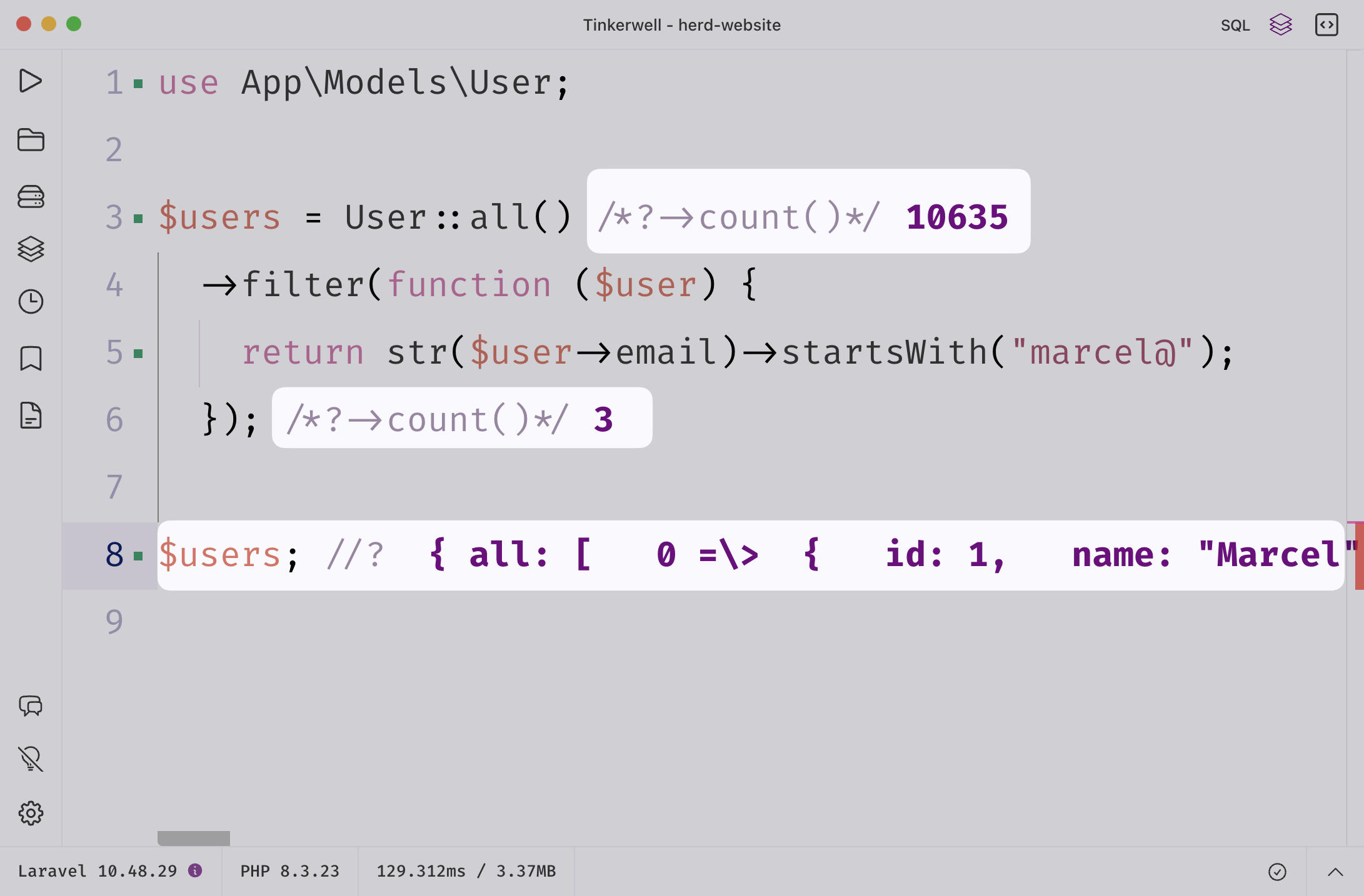The width and height of the screenshot is (1364, 896).
Task: Click the horizontal scrollbar thumb
Action: tap(193, 838)
